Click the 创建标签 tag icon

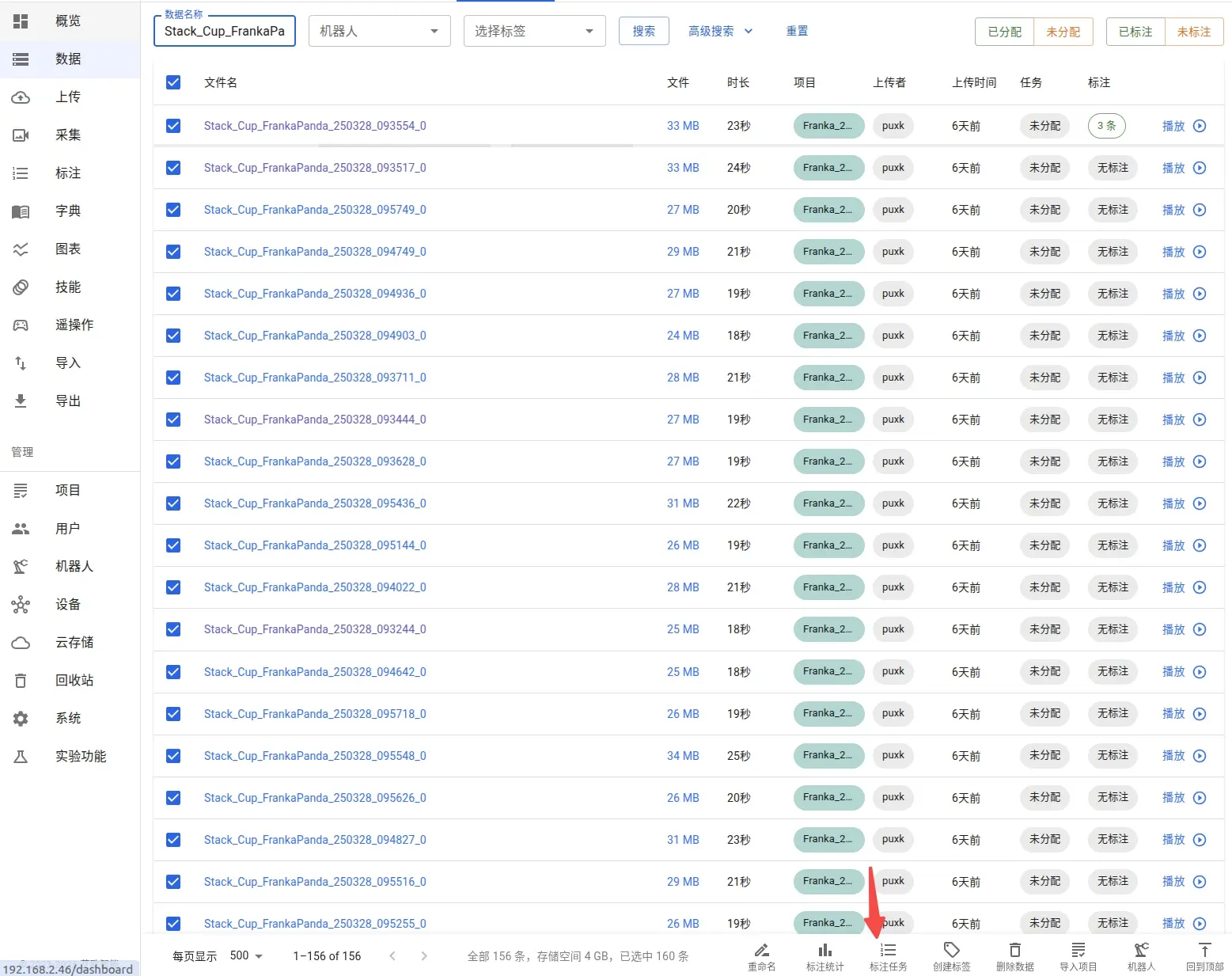(x=951, y=950)
